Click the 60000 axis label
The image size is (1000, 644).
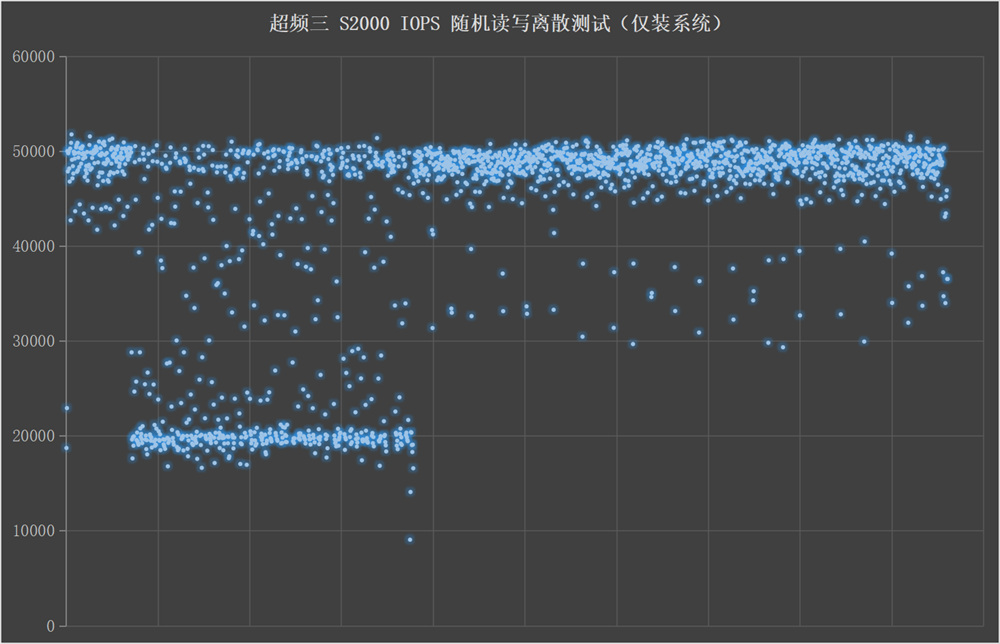[34, 57]
